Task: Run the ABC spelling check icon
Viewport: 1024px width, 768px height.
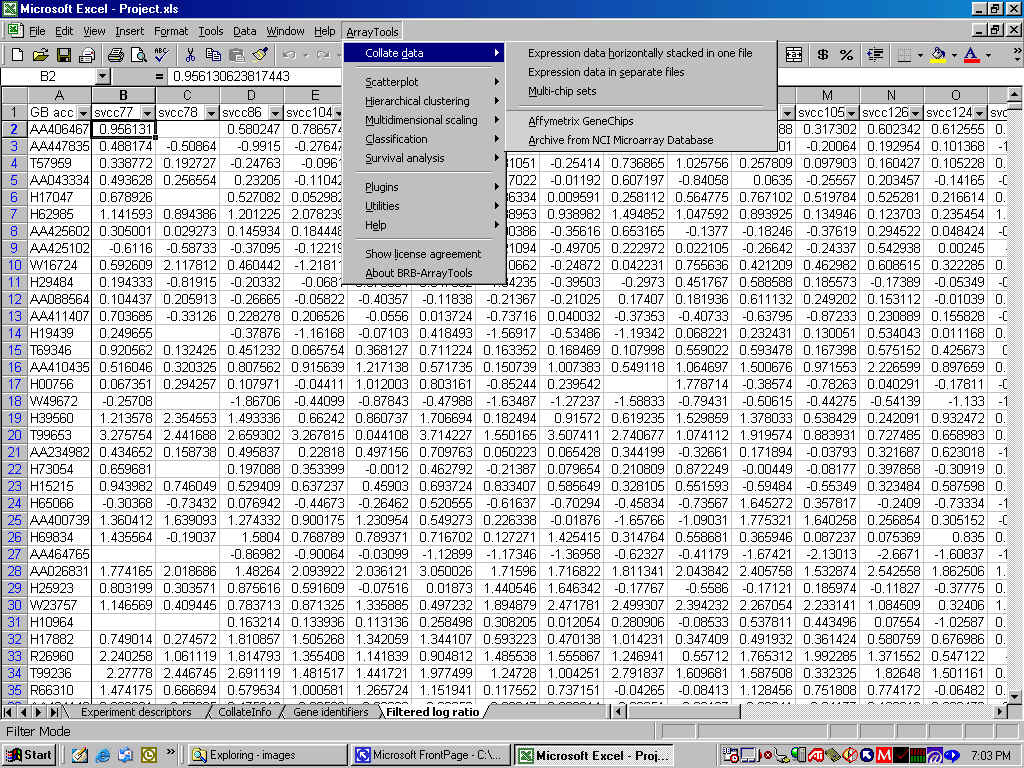Action: click(161, 55)
